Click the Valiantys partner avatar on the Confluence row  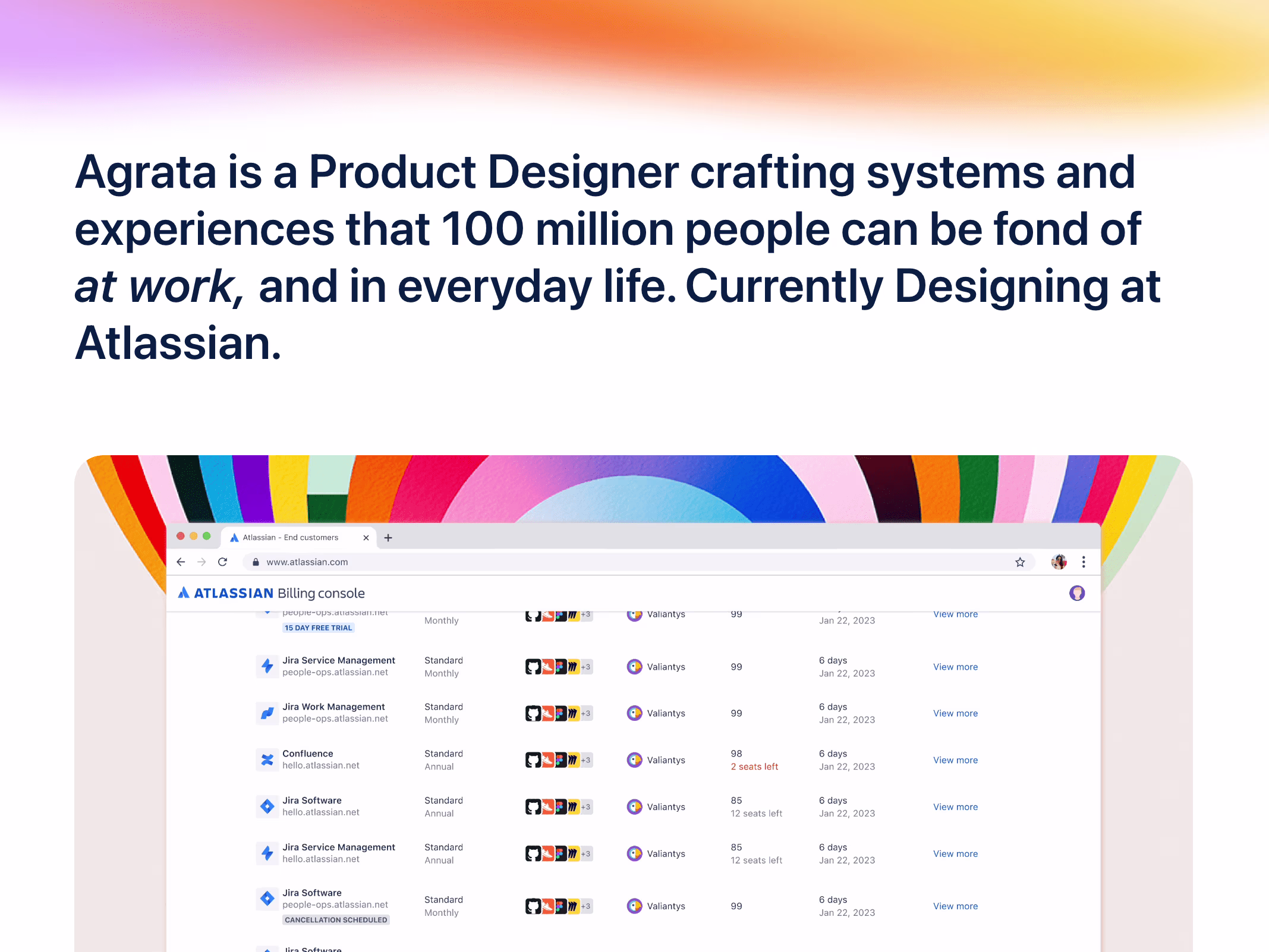click(x=635, y=759)
